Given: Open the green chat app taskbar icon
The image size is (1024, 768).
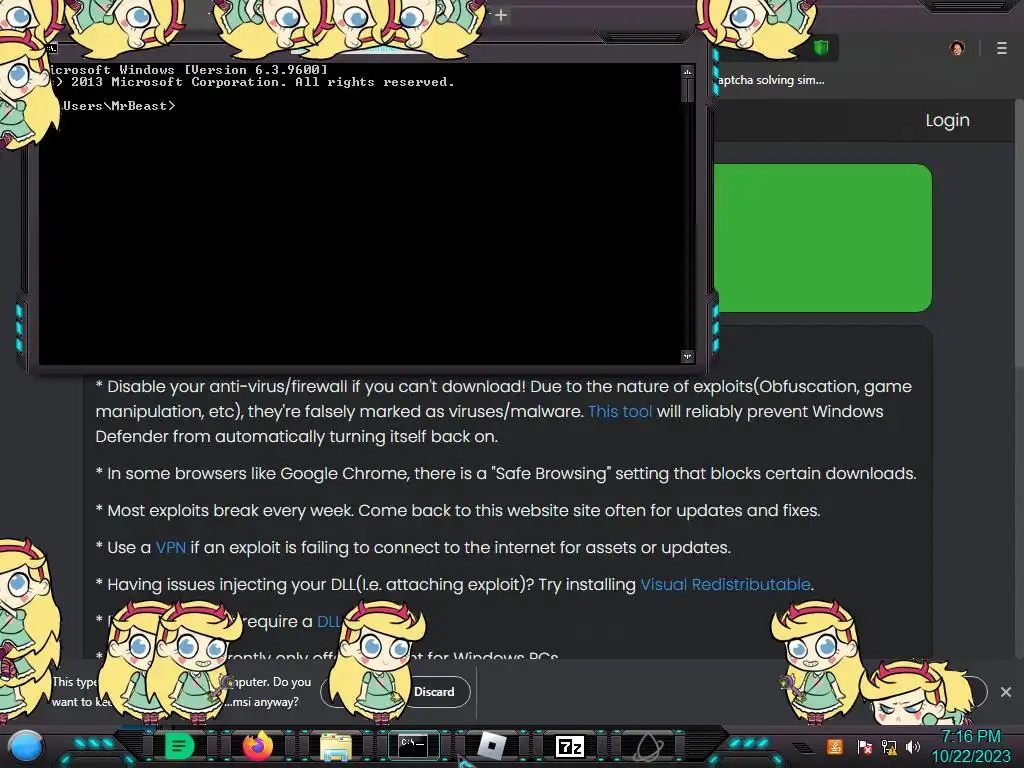Looking at the screenshot, I should tap(178, 746).
